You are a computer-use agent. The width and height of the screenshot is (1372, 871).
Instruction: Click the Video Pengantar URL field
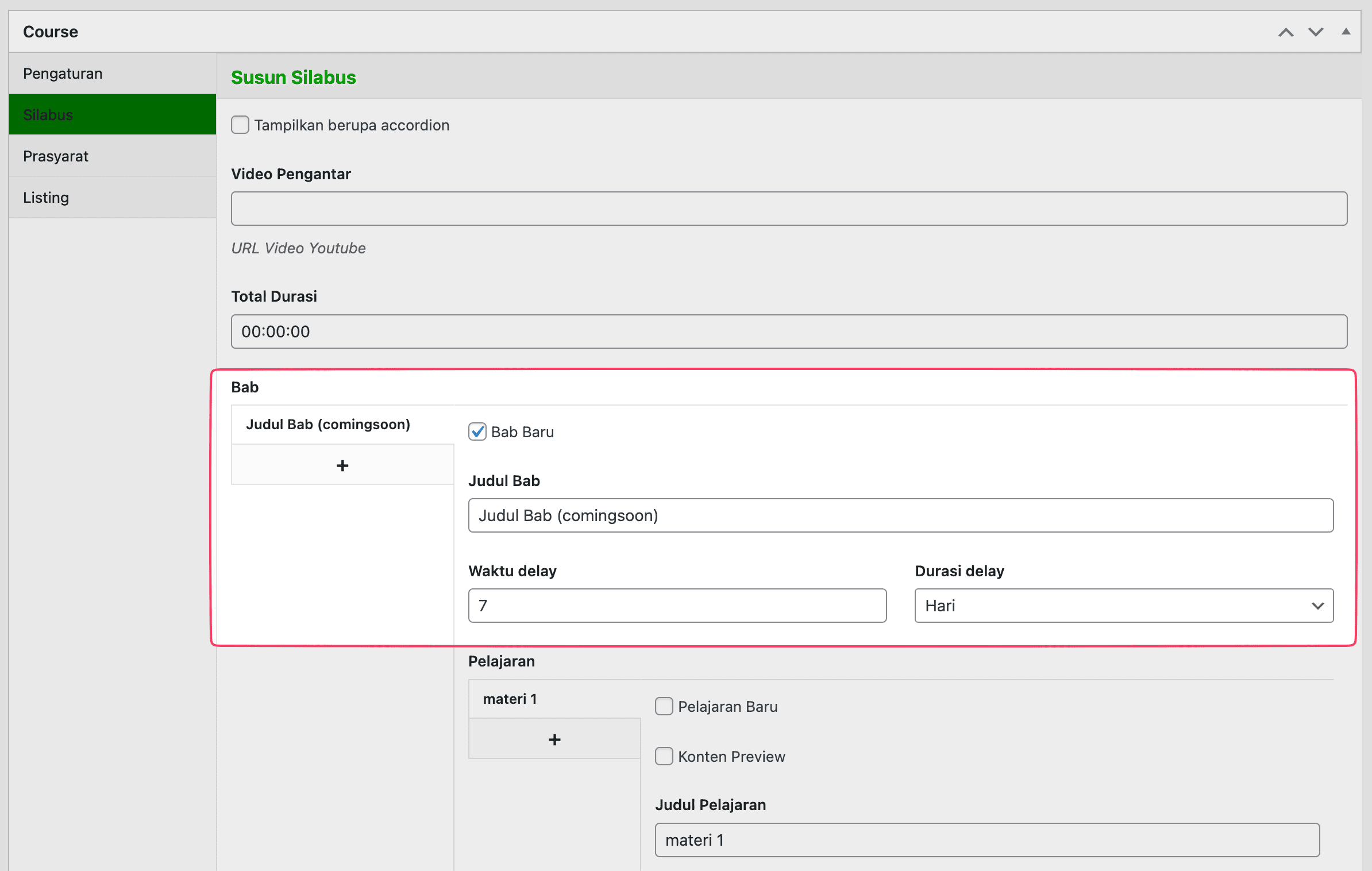pyautogui.click(x=788, y=209)
